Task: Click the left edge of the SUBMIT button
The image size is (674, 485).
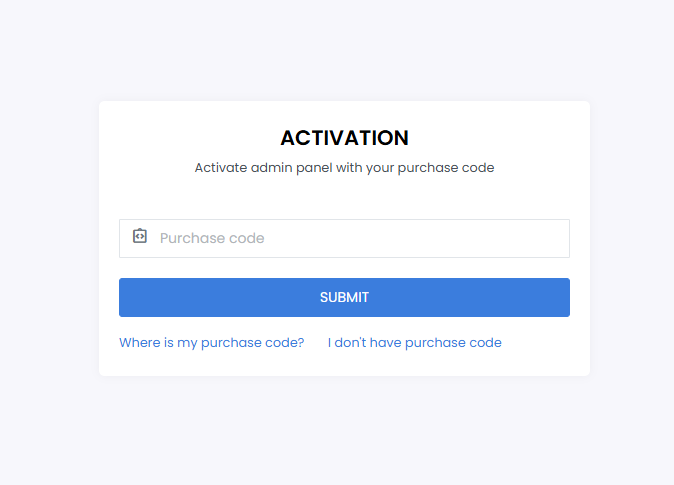Action: click(126, 298)
